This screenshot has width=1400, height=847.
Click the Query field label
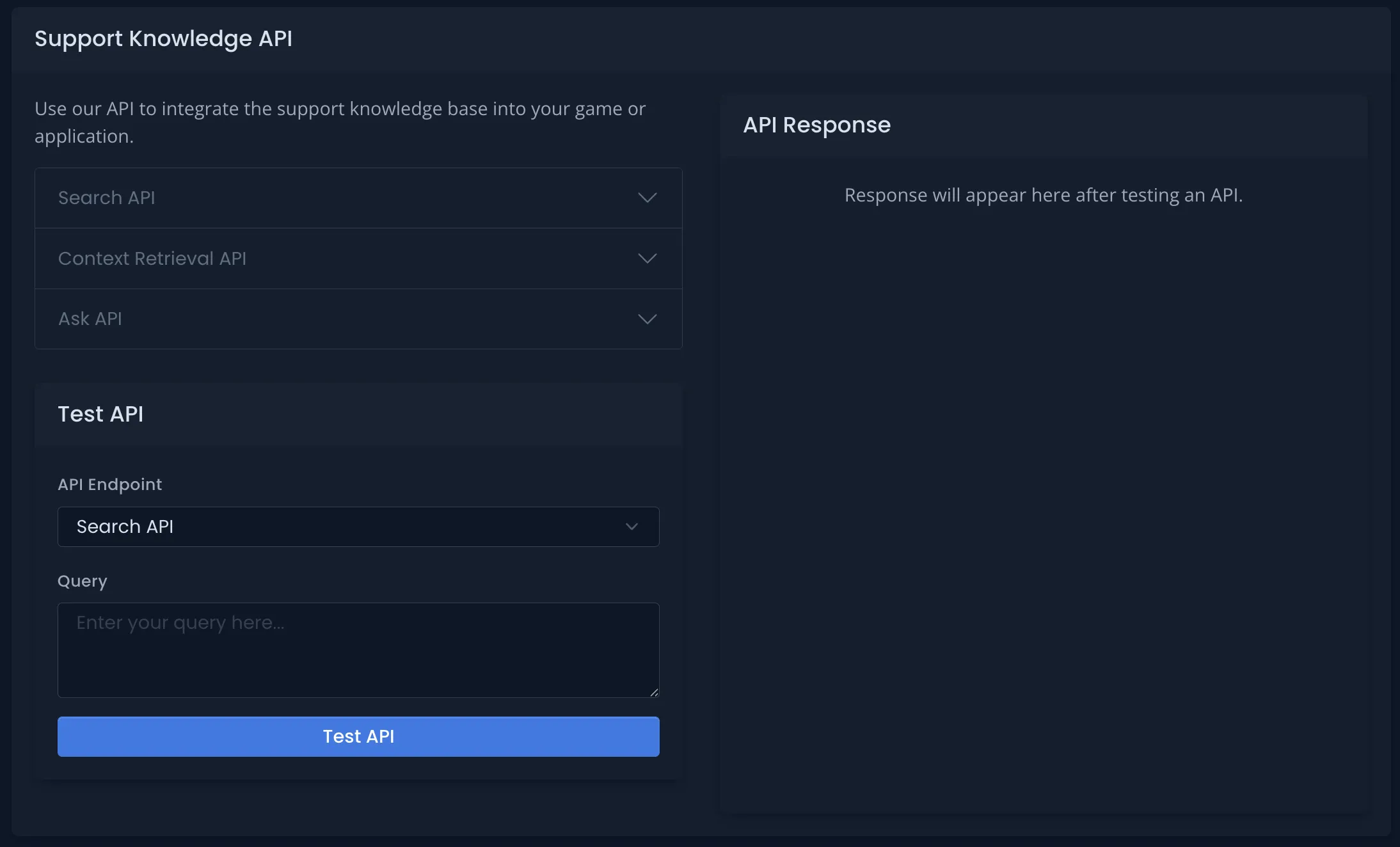pos(83,581)
